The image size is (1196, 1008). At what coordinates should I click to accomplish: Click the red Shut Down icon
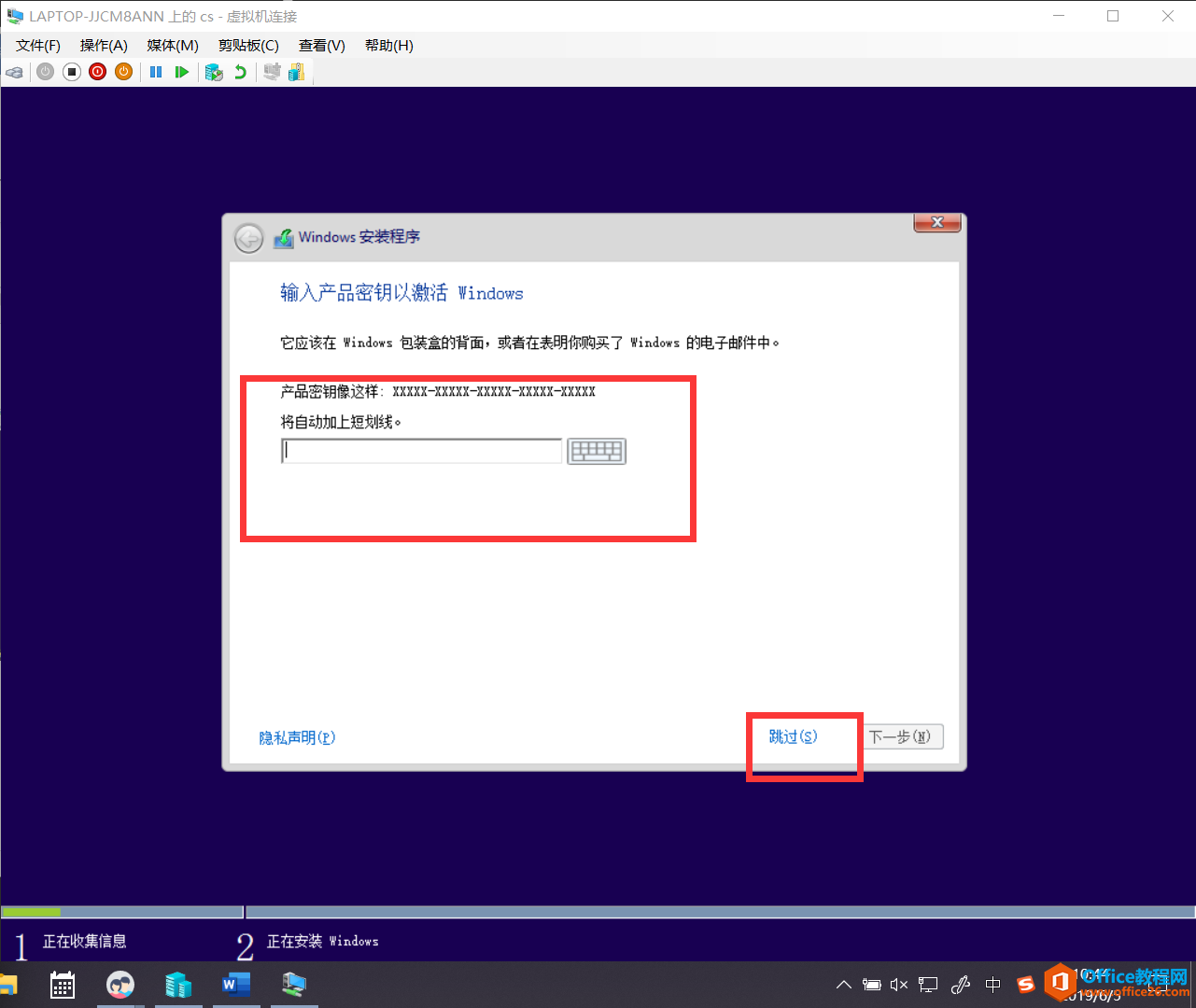97,72
